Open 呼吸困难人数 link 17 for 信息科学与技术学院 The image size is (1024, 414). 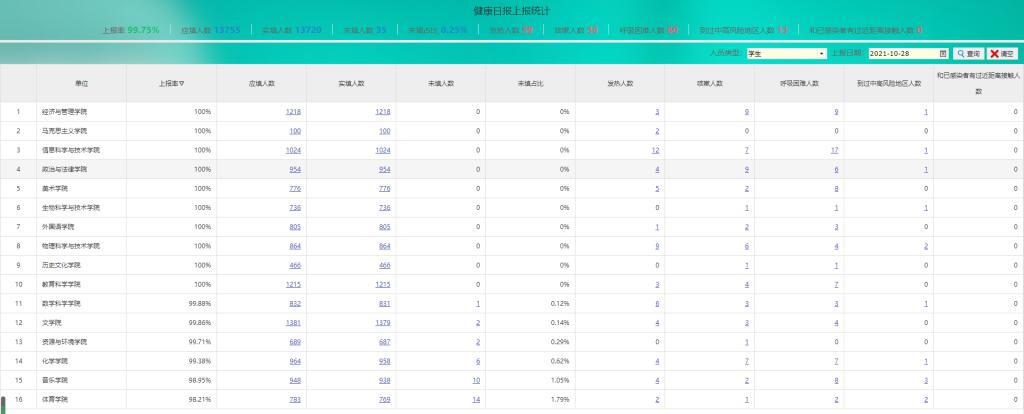click(x=834, y=150)
